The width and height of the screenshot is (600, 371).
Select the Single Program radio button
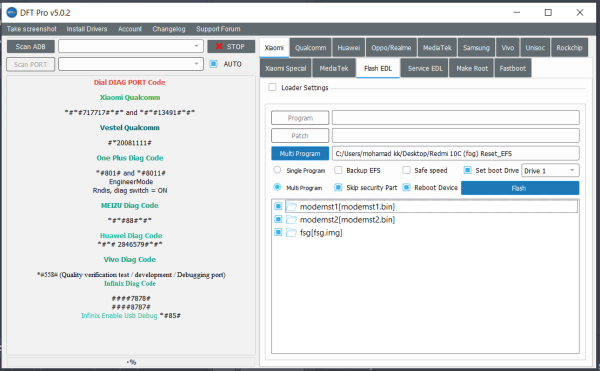(x=277, y=170)
